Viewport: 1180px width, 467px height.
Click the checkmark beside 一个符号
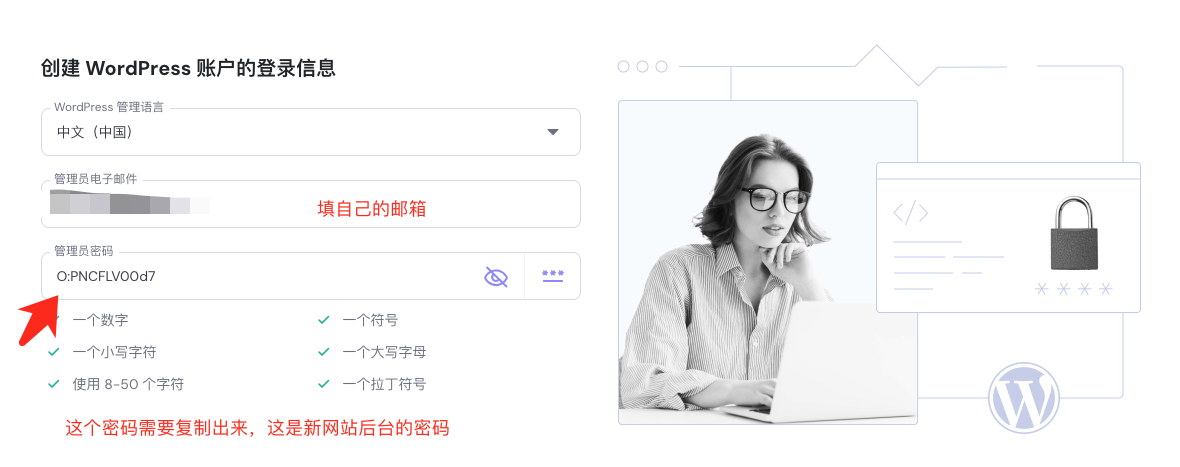(324, 320)
